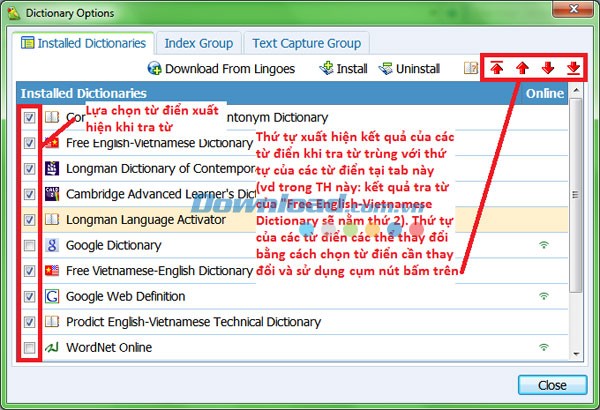Click the vertical scrollbar of the dictionary list
The width and height of the screenshot is (600, 410).
click(x=576, y=230)
